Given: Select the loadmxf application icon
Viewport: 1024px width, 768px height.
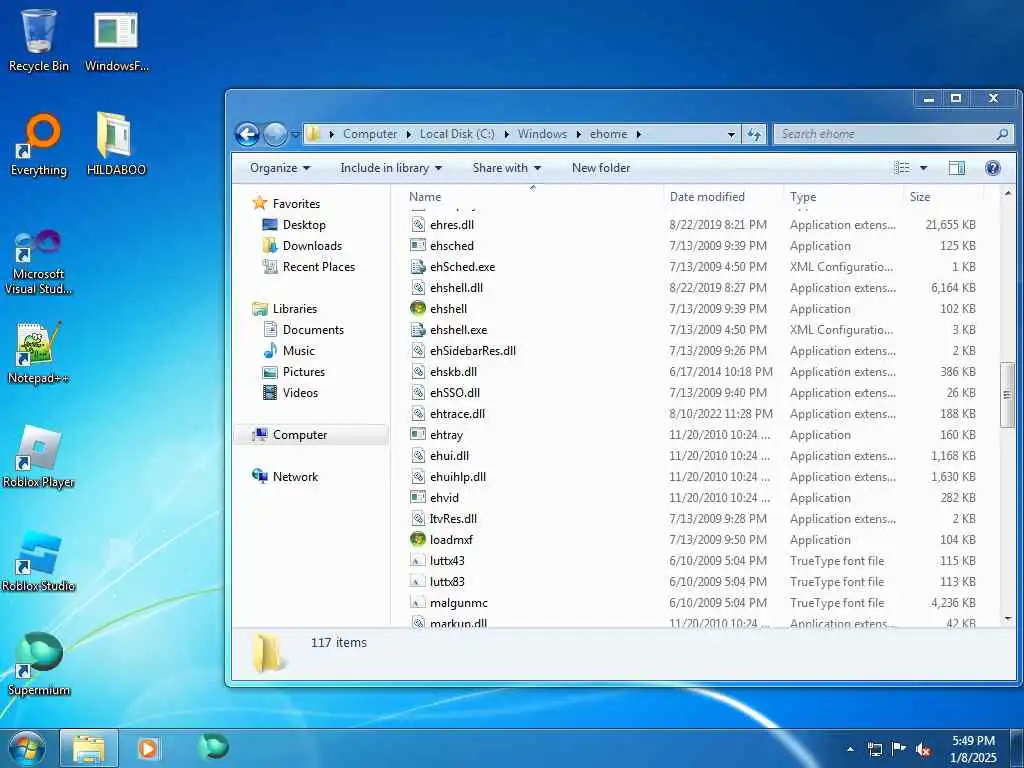Looking at the screenshot, I should pos(418,539).
